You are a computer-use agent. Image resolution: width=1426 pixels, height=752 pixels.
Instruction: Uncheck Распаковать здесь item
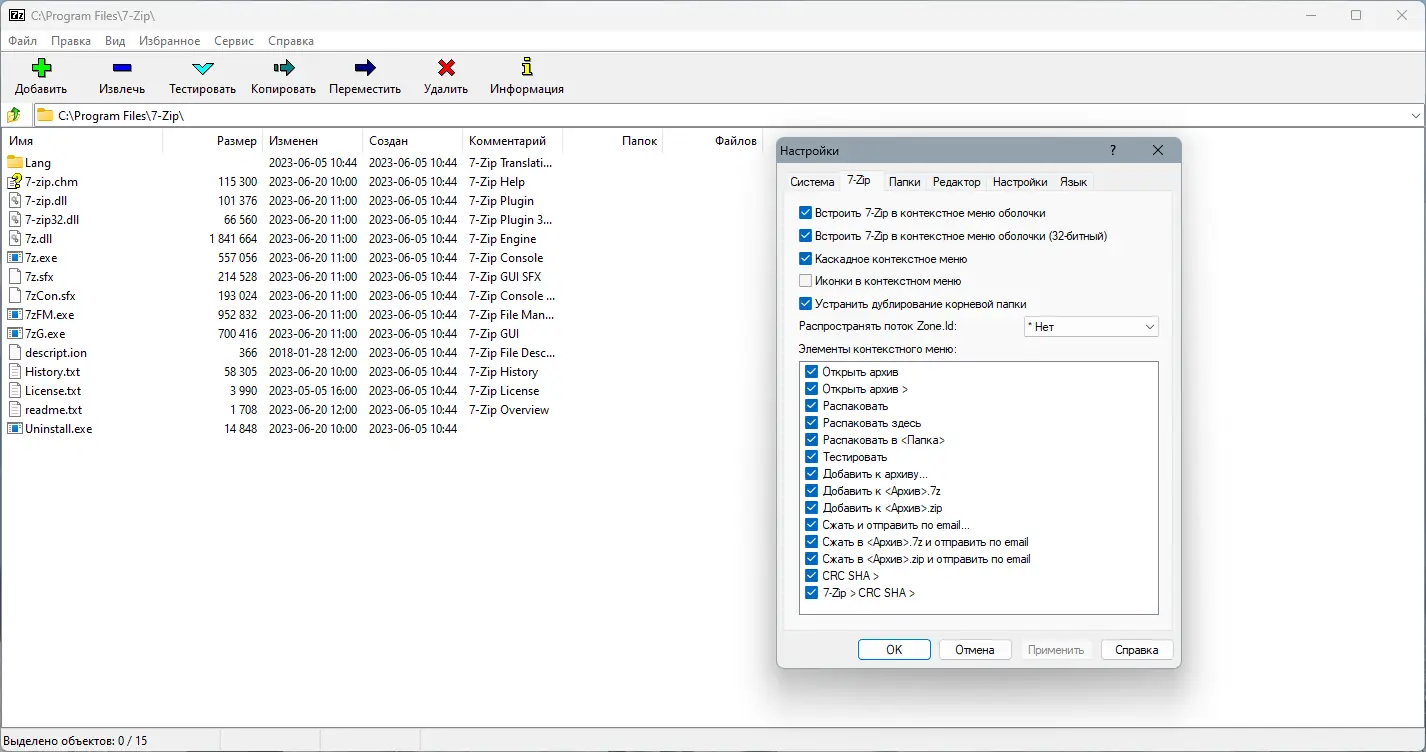(x=811, y=423)
